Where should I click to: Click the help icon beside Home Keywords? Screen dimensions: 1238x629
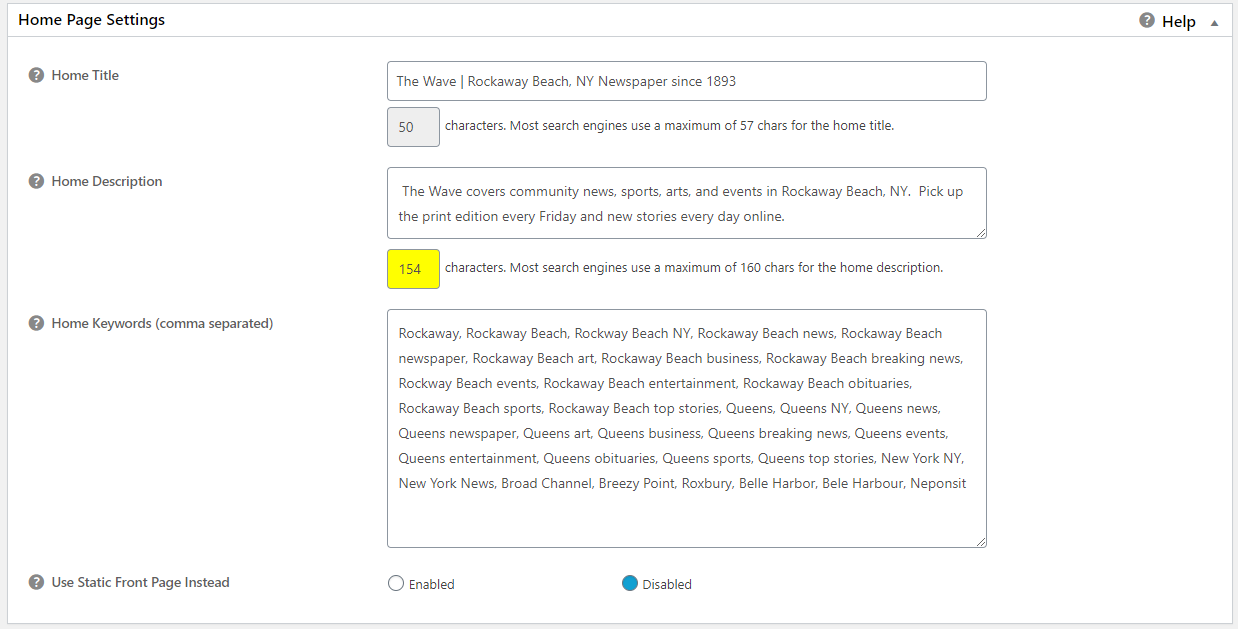click(36, 323)
